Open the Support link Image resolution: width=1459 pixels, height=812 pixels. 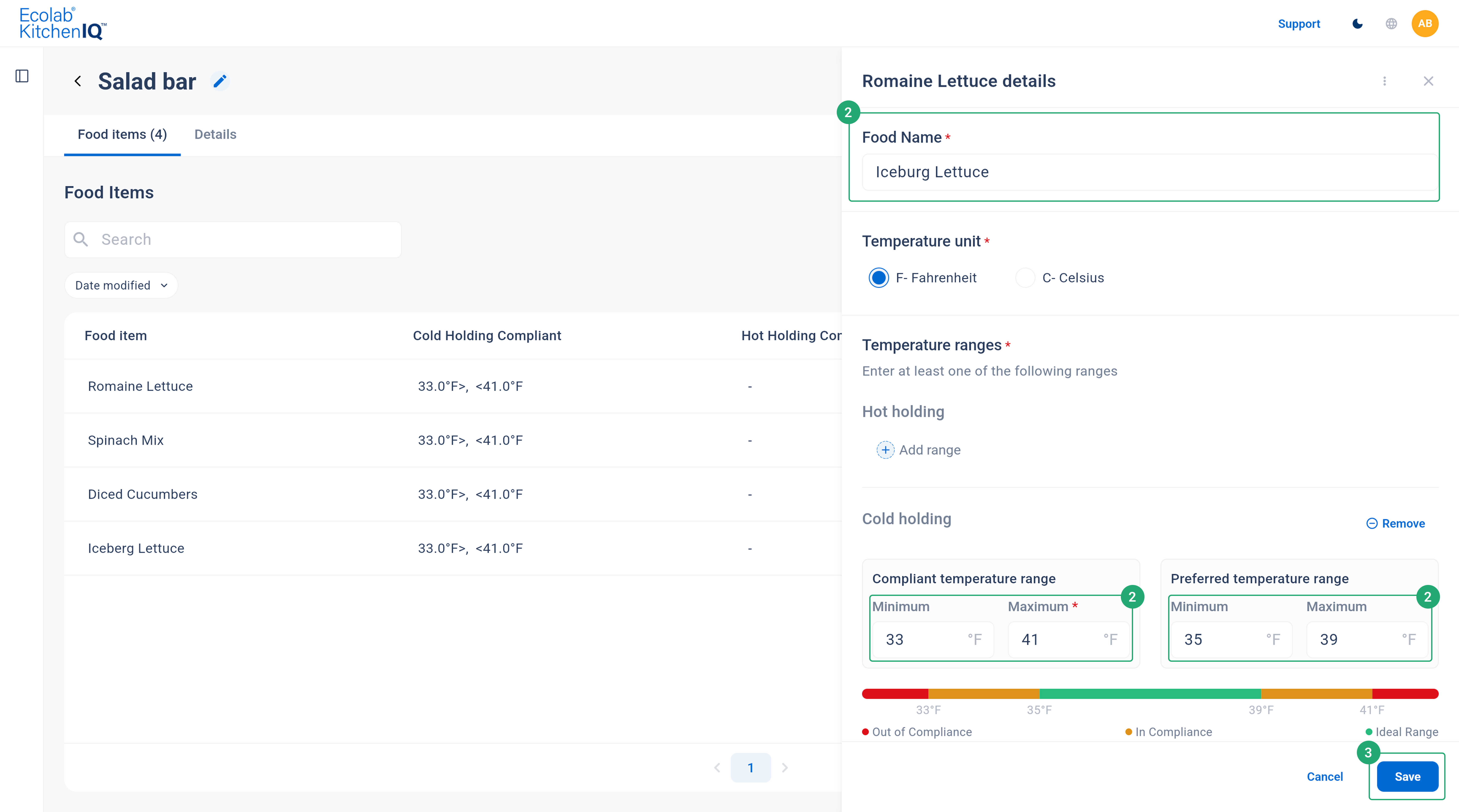pos(1299,24)
